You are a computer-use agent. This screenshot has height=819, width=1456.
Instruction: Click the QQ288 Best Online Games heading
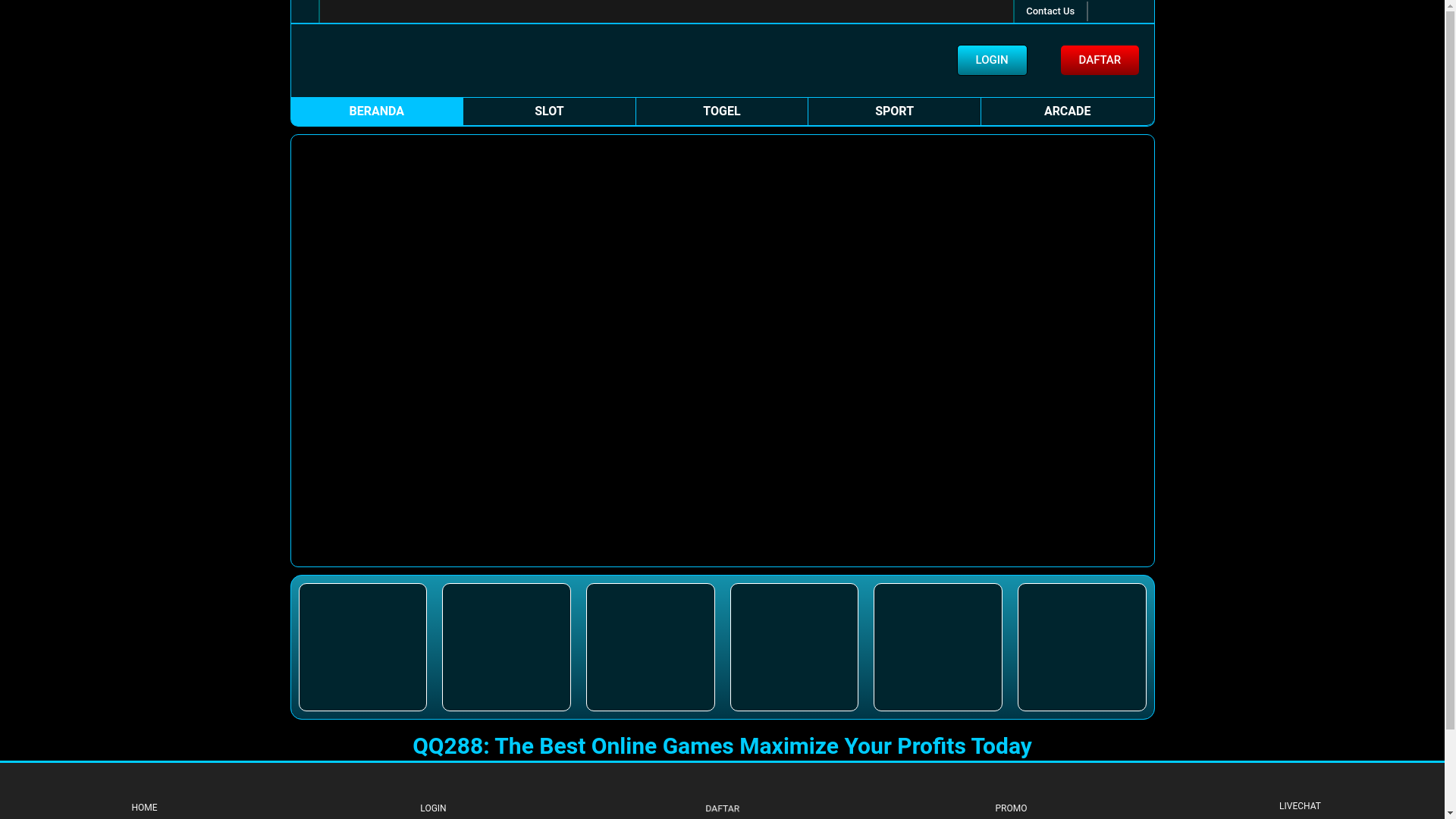pos(722,746)
